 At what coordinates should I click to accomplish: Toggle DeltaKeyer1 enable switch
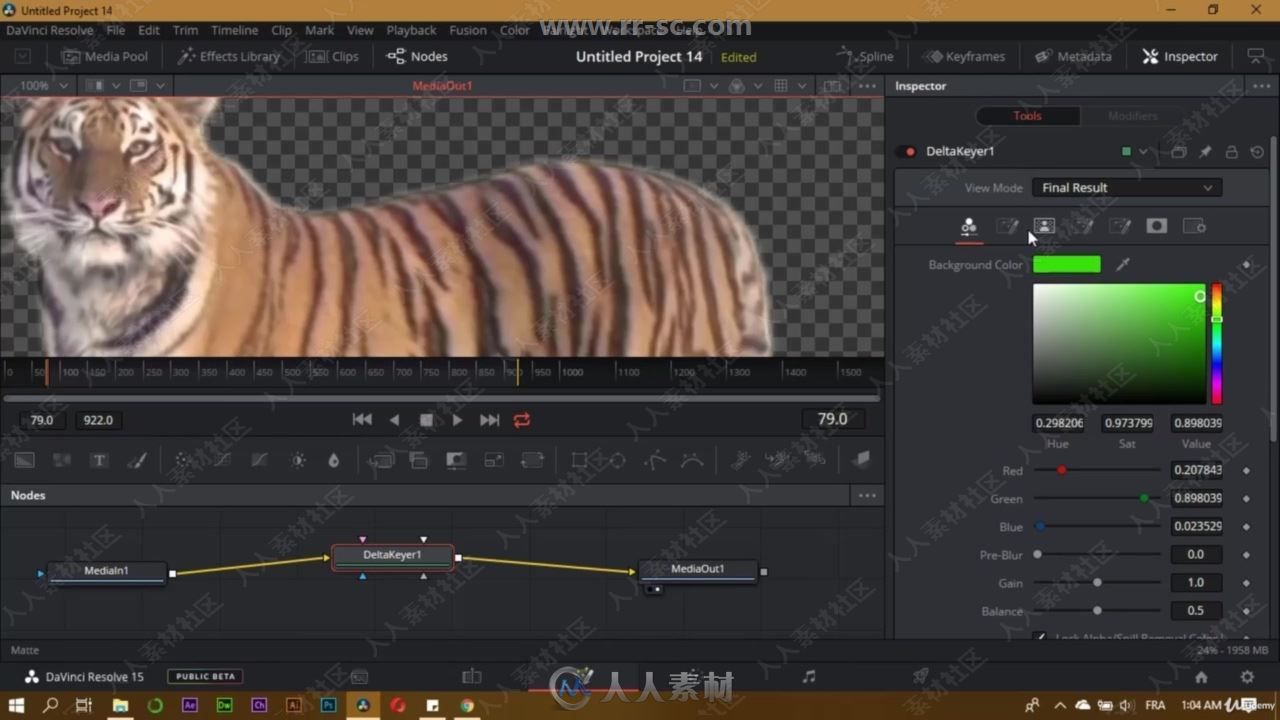[908, 152]
